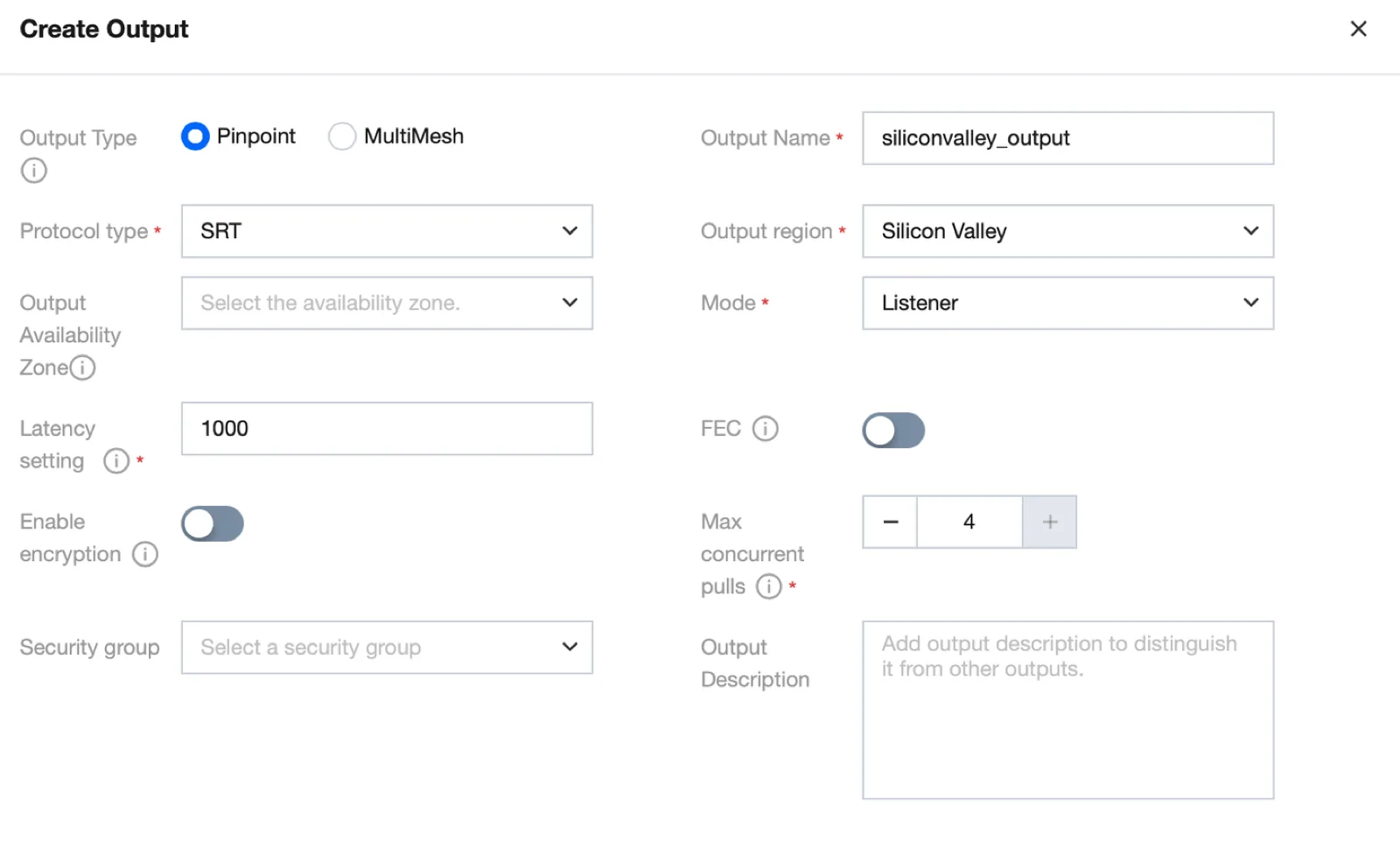Click the Latency setting info icon

115,460
